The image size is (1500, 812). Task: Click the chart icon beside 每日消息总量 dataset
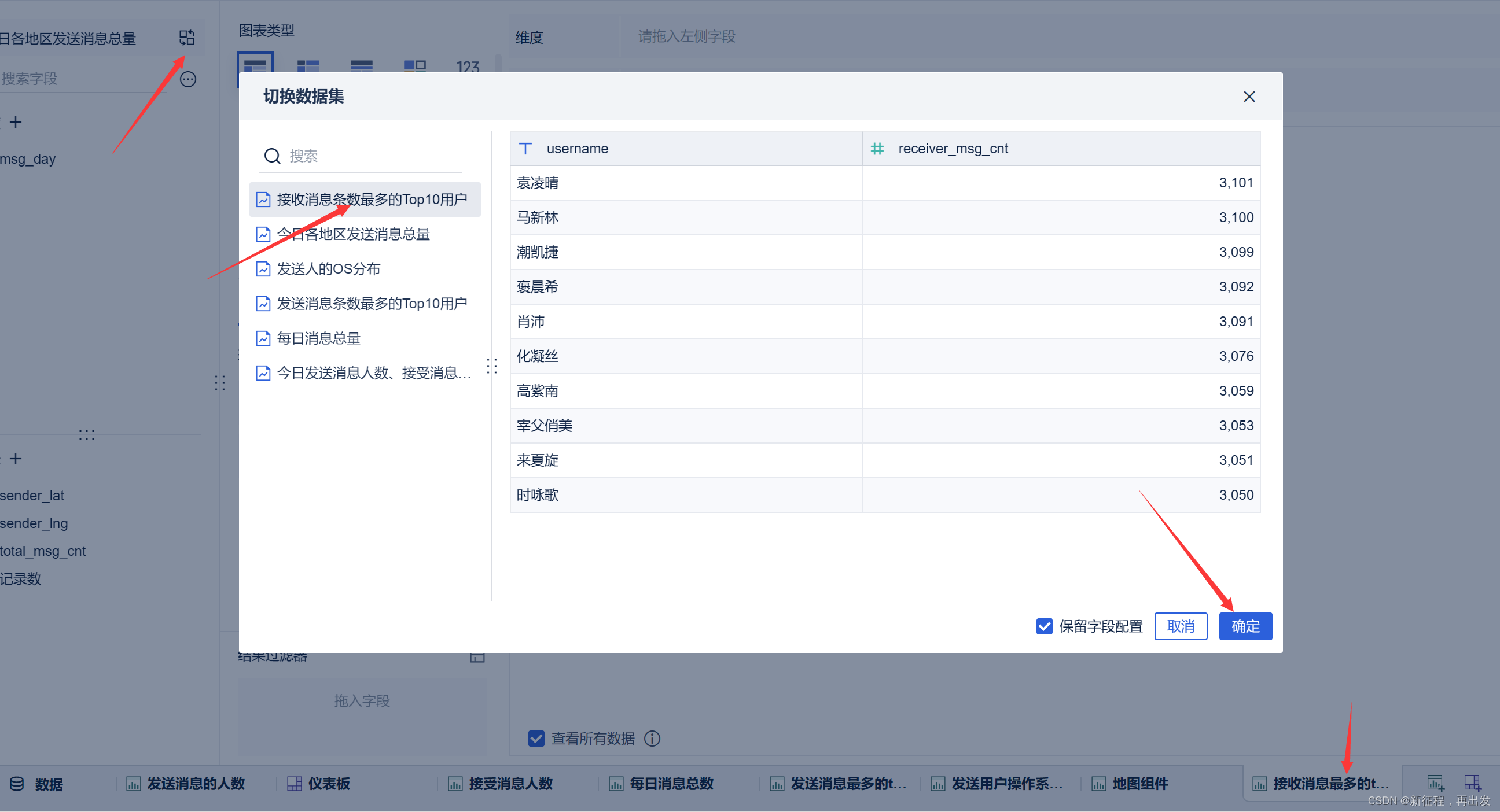pyautogui.click(x=263, y=338)
